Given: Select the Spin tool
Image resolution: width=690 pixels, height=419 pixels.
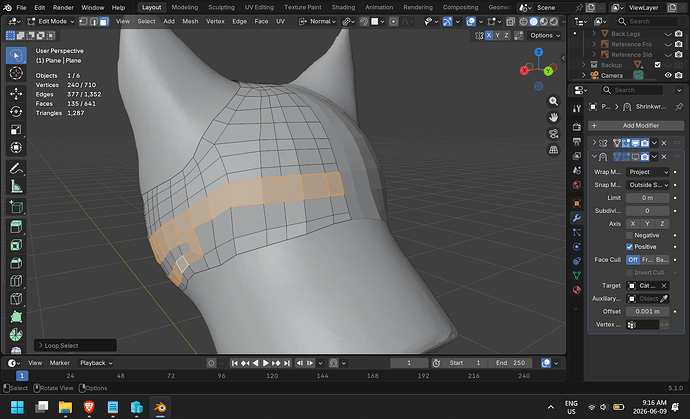Looking at the screenshot, I should tap(16, 335).
